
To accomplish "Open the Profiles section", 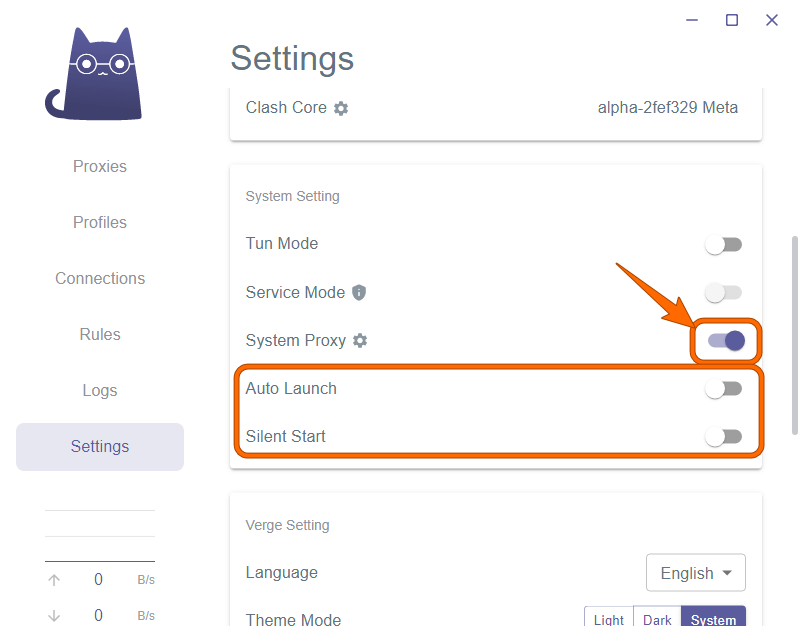I will (x=100, y=223).
